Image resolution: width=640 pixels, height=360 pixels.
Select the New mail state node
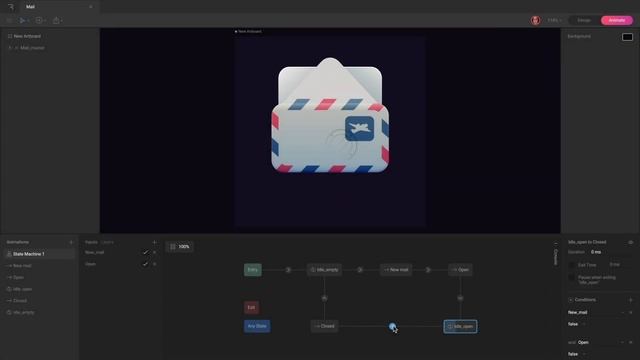point(396,270)
